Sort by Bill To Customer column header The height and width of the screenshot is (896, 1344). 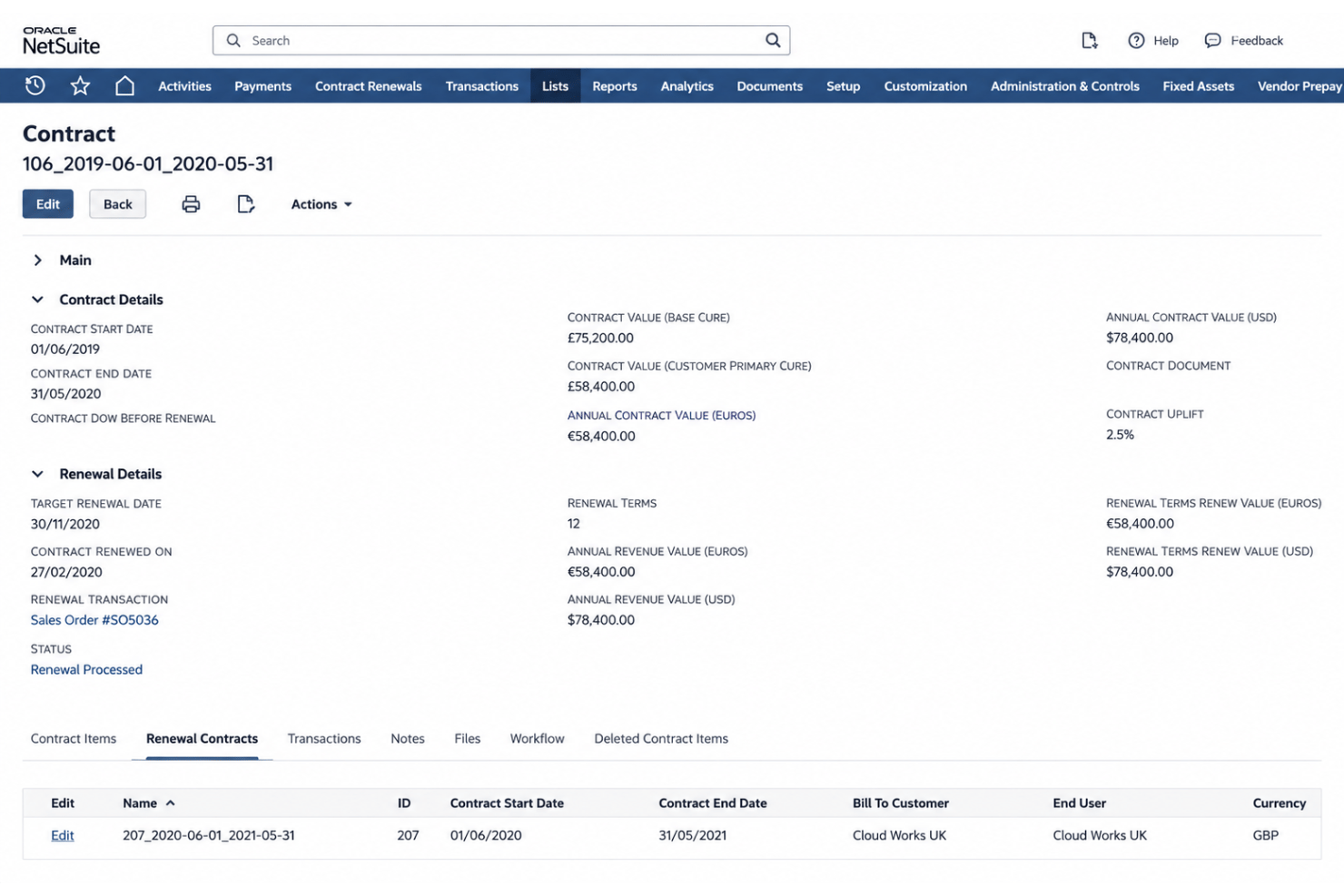[x=901, y=802]
